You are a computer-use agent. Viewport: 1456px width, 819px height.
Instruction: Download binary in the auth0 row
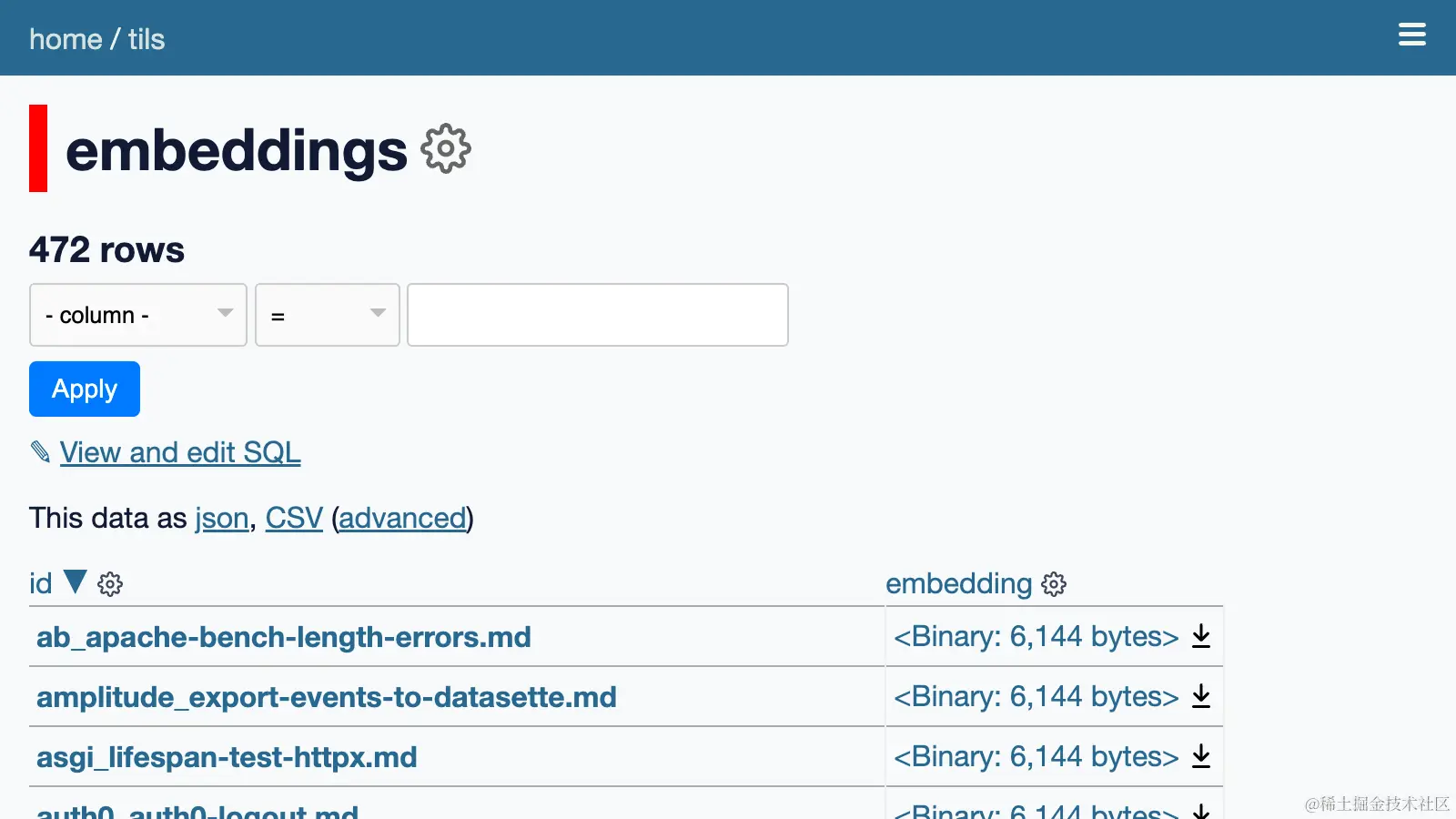1200,809
